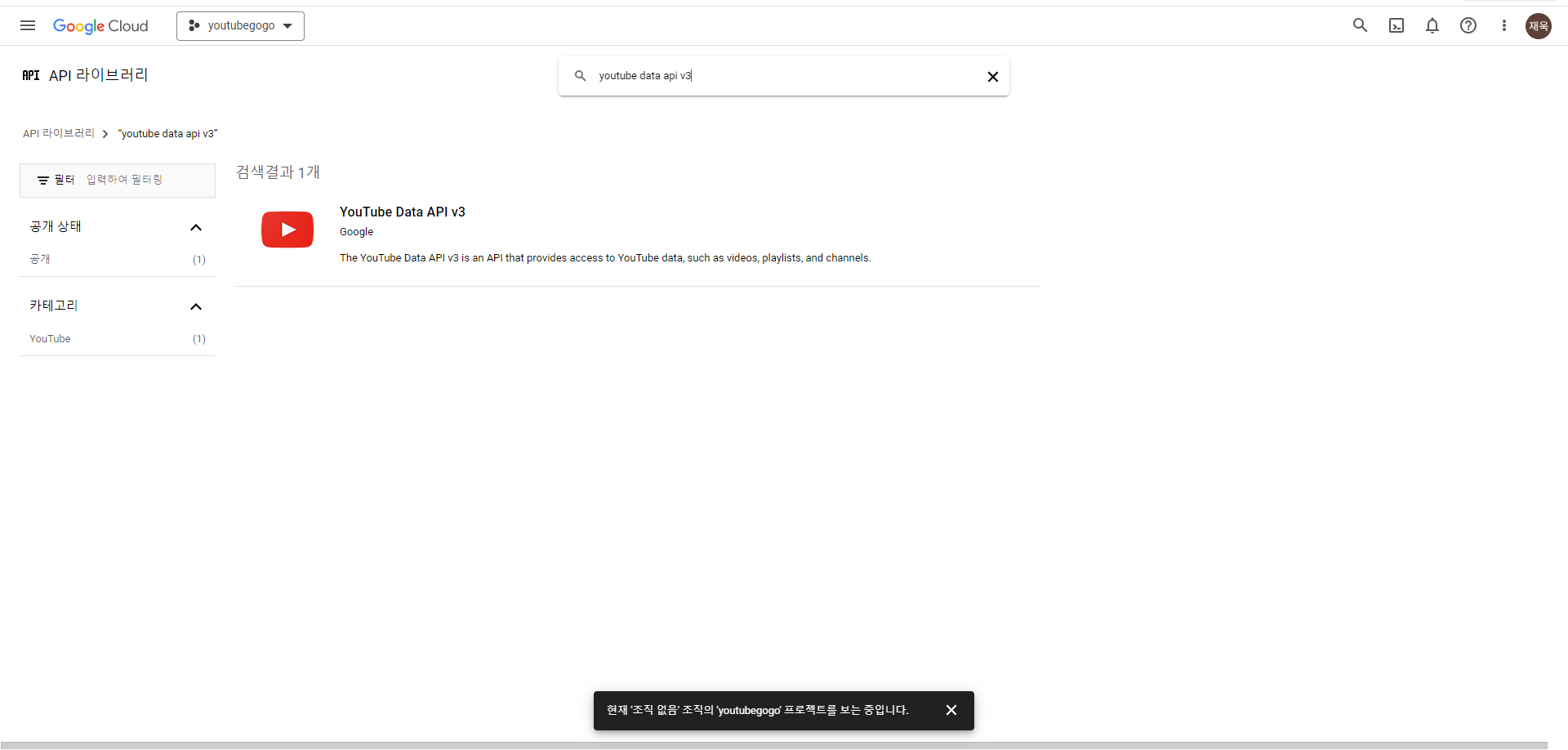Click the (1) count beside 공개
This screenshot has width=1568, height=750.
pyautogui.click(x=199, y=260)
